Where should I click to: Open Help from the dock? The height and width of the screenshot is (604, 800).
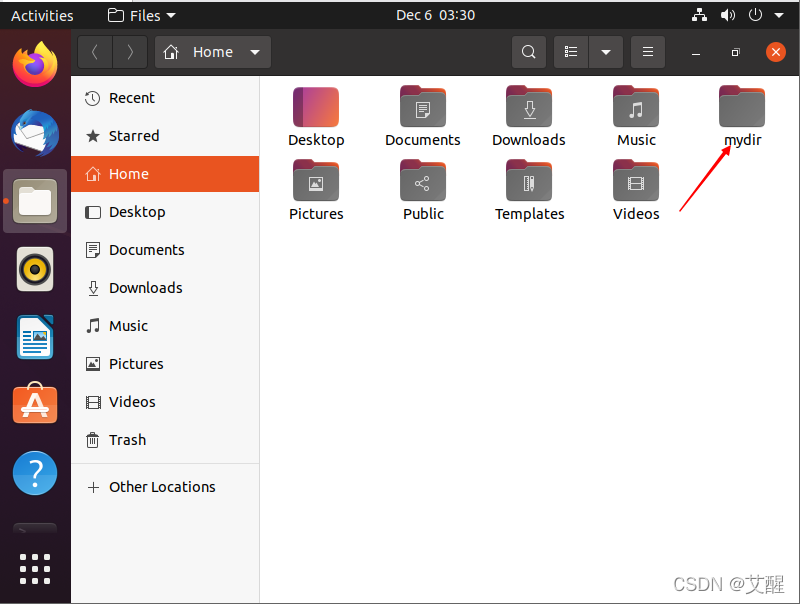35,473
